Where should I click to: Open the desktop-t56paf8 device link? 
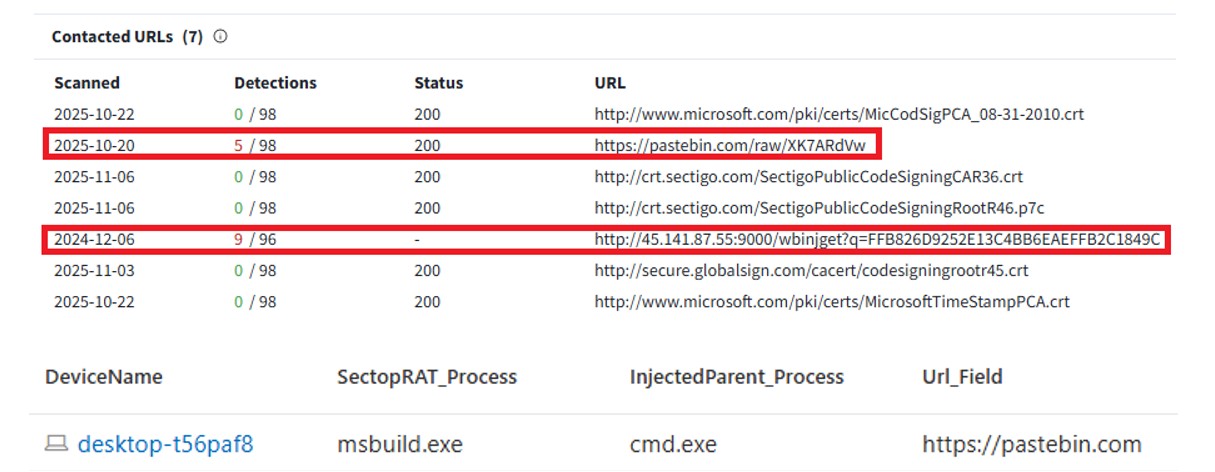click(x=165, y=443)
